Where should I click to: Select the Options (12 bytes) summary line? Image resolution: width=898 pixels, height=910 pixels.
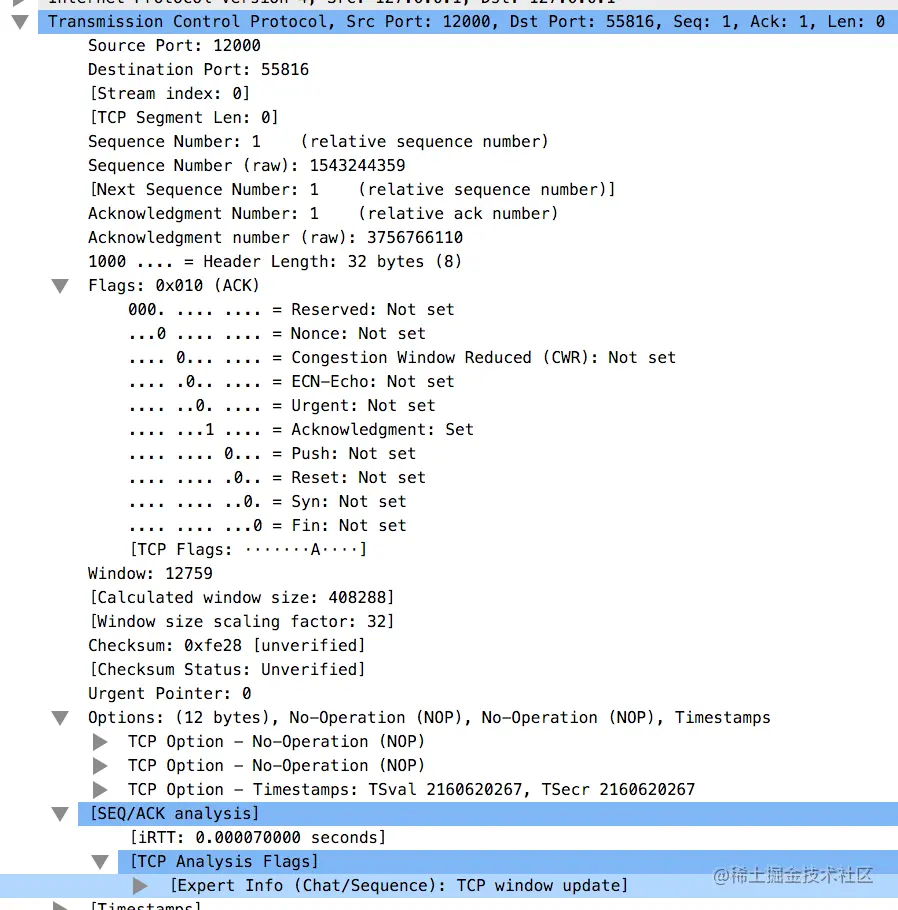coord(429,718)
